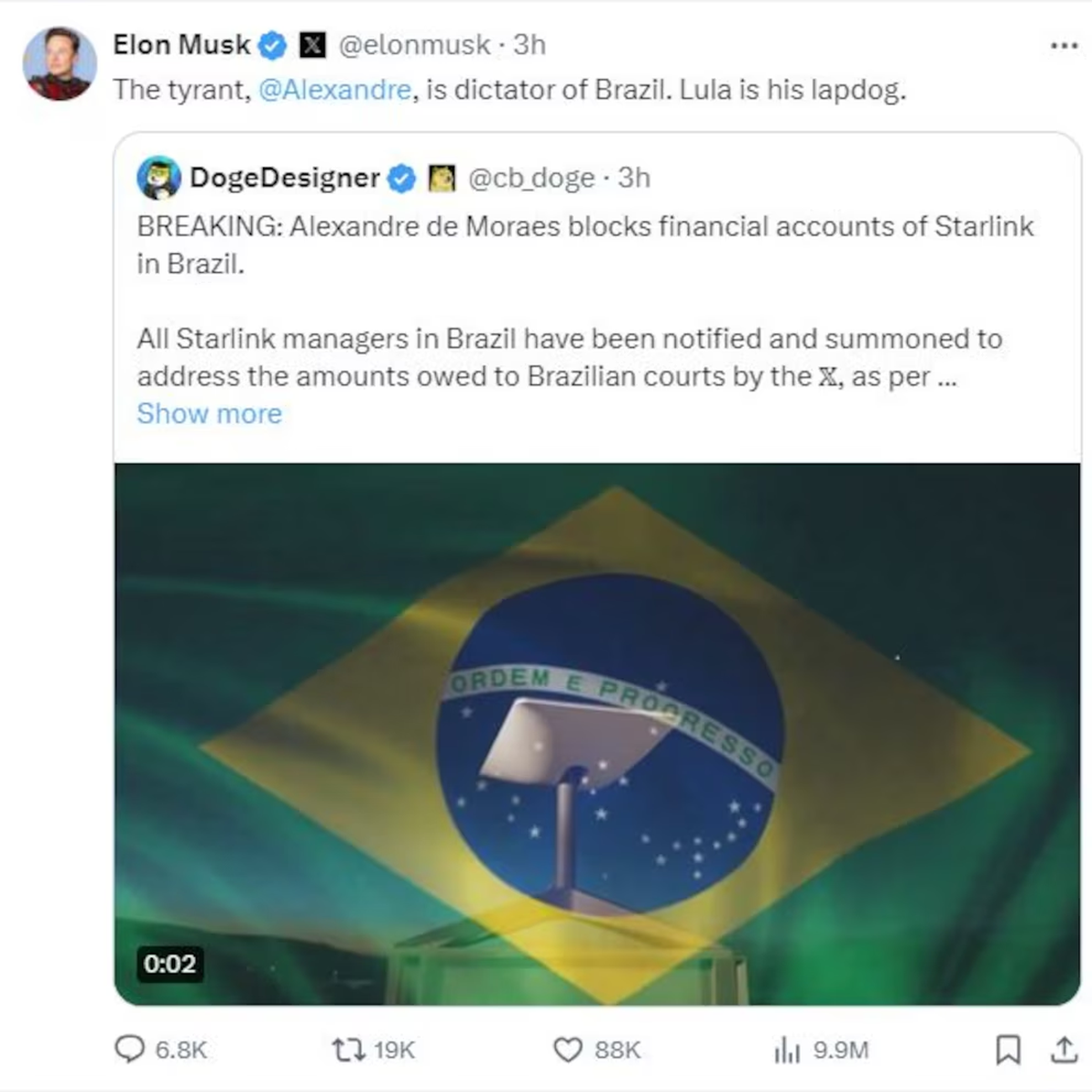Viewport: 1092px width, 1092px height.
Task: Open the analytics icon showing 9.9M views
Action: [x=786, y=1051]
